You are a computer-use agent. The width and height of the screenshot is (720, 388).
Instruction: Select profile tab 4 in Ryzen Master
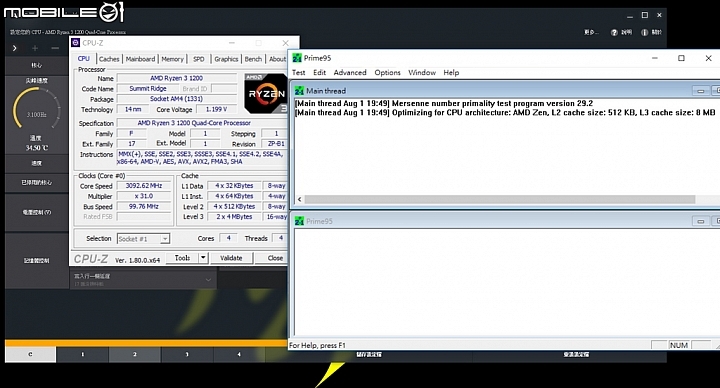point(239,354)
